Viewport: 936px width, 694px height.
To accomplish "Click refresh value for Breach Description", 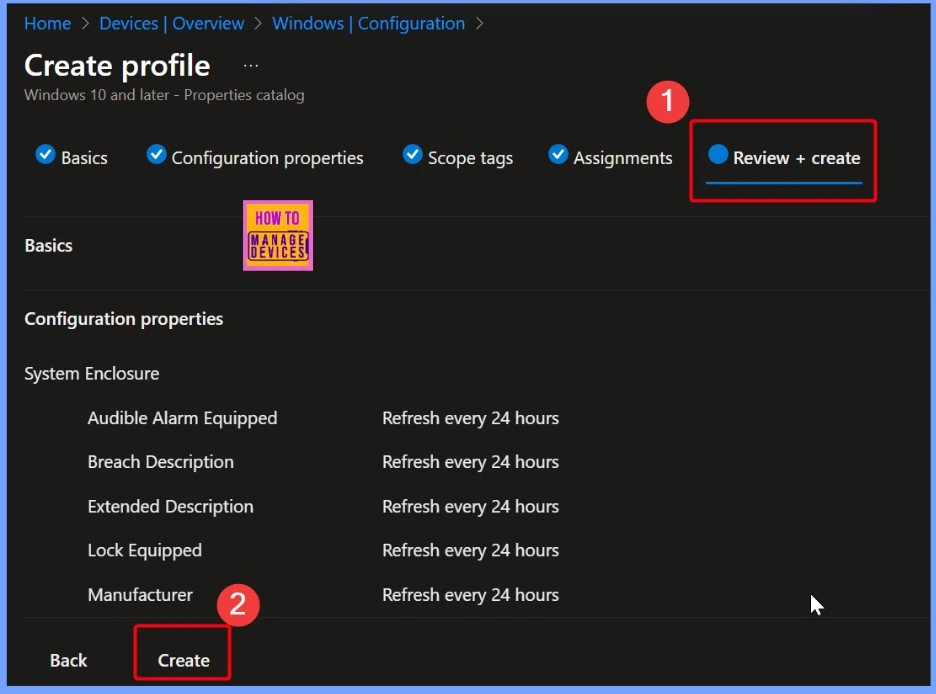I will [470, 462].
